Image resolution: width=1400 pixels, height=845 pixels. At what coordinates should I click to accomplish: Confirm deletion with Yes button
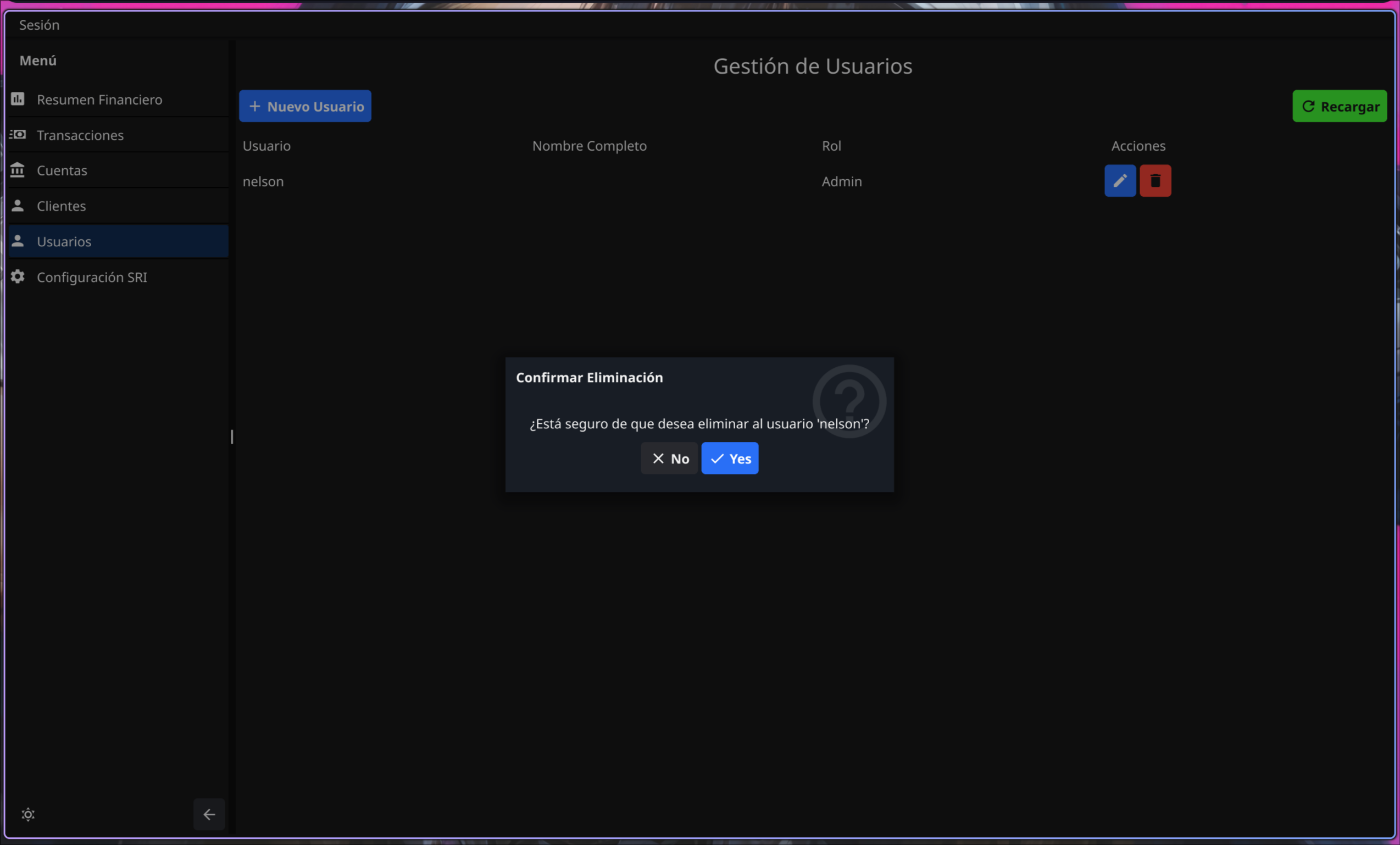coord(730,459)
